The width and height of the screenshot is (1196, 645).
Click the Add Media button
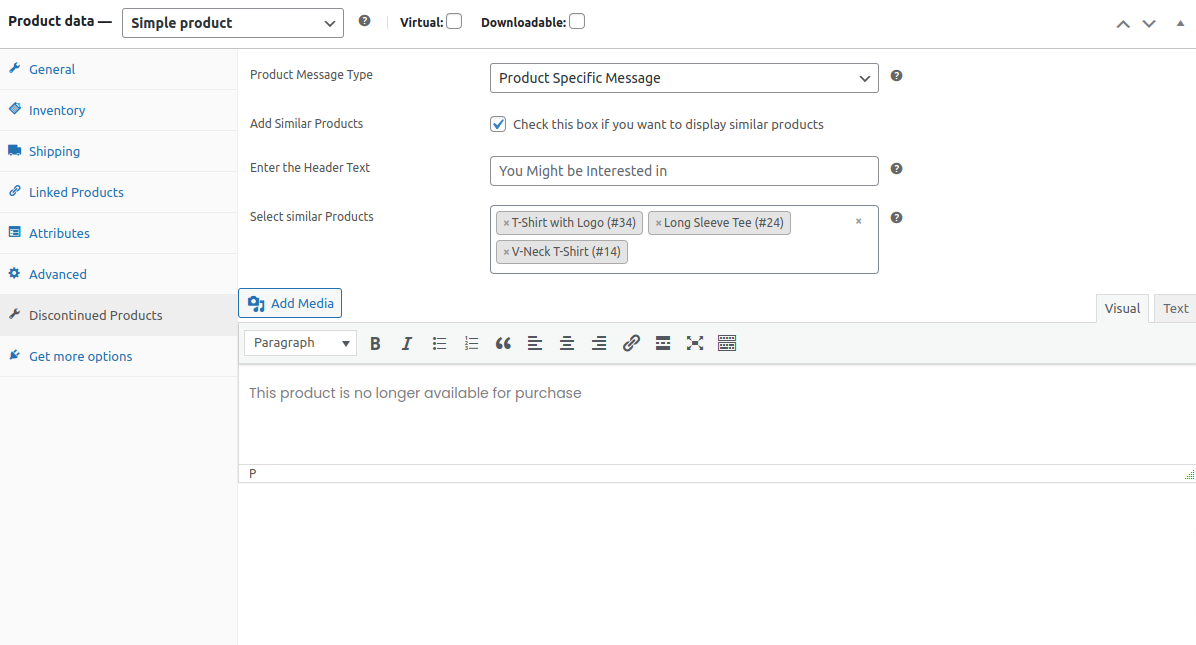290,303
